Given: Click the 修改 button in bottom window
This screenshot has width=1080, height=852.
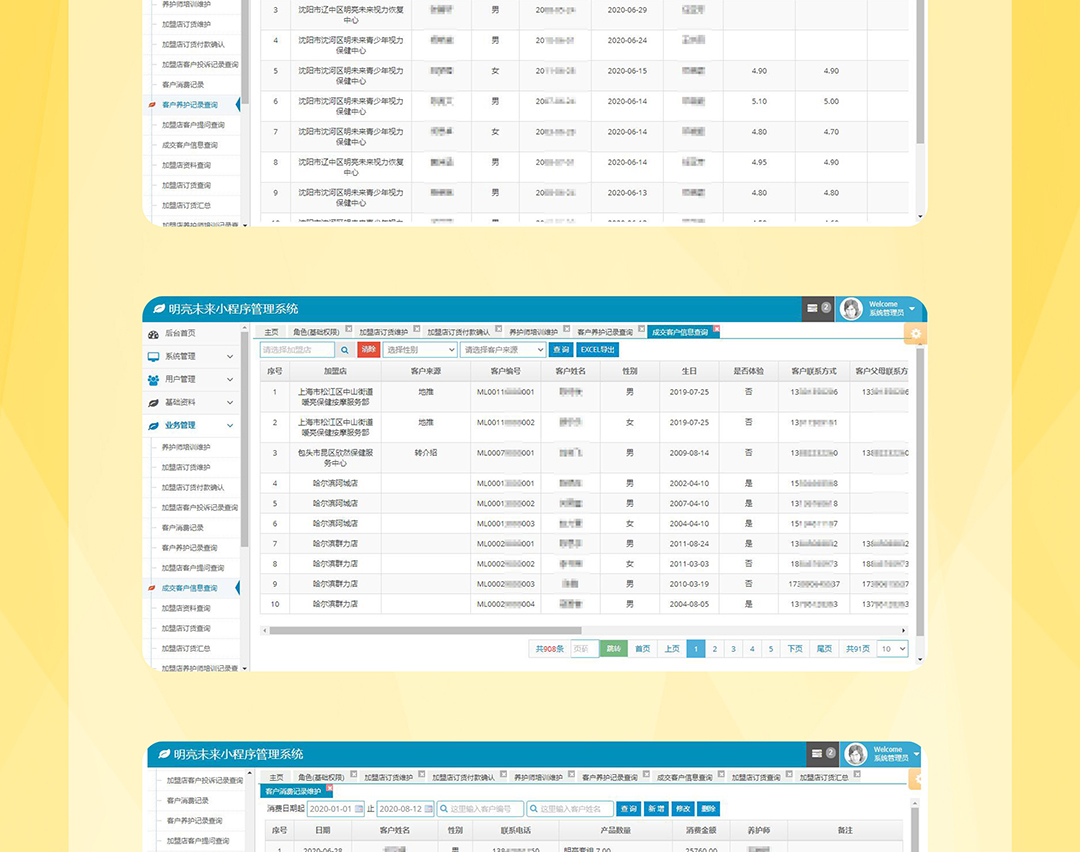Looking at the screenshot, I should point(682,809).
